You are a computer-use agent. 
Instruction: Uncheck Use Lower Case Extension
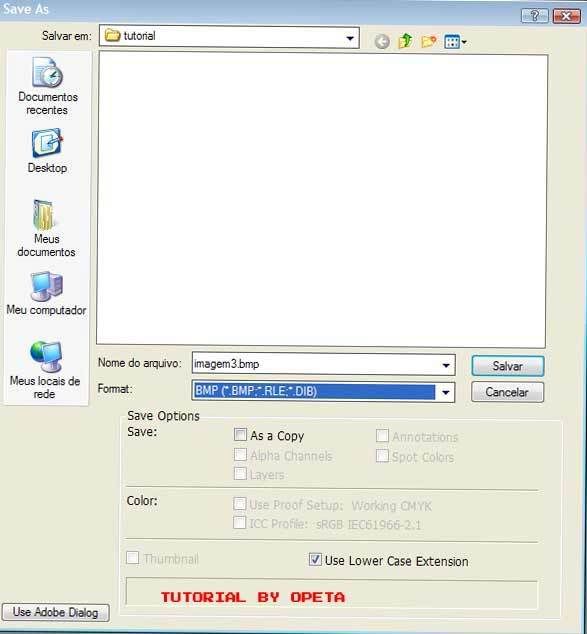(315, 560)
